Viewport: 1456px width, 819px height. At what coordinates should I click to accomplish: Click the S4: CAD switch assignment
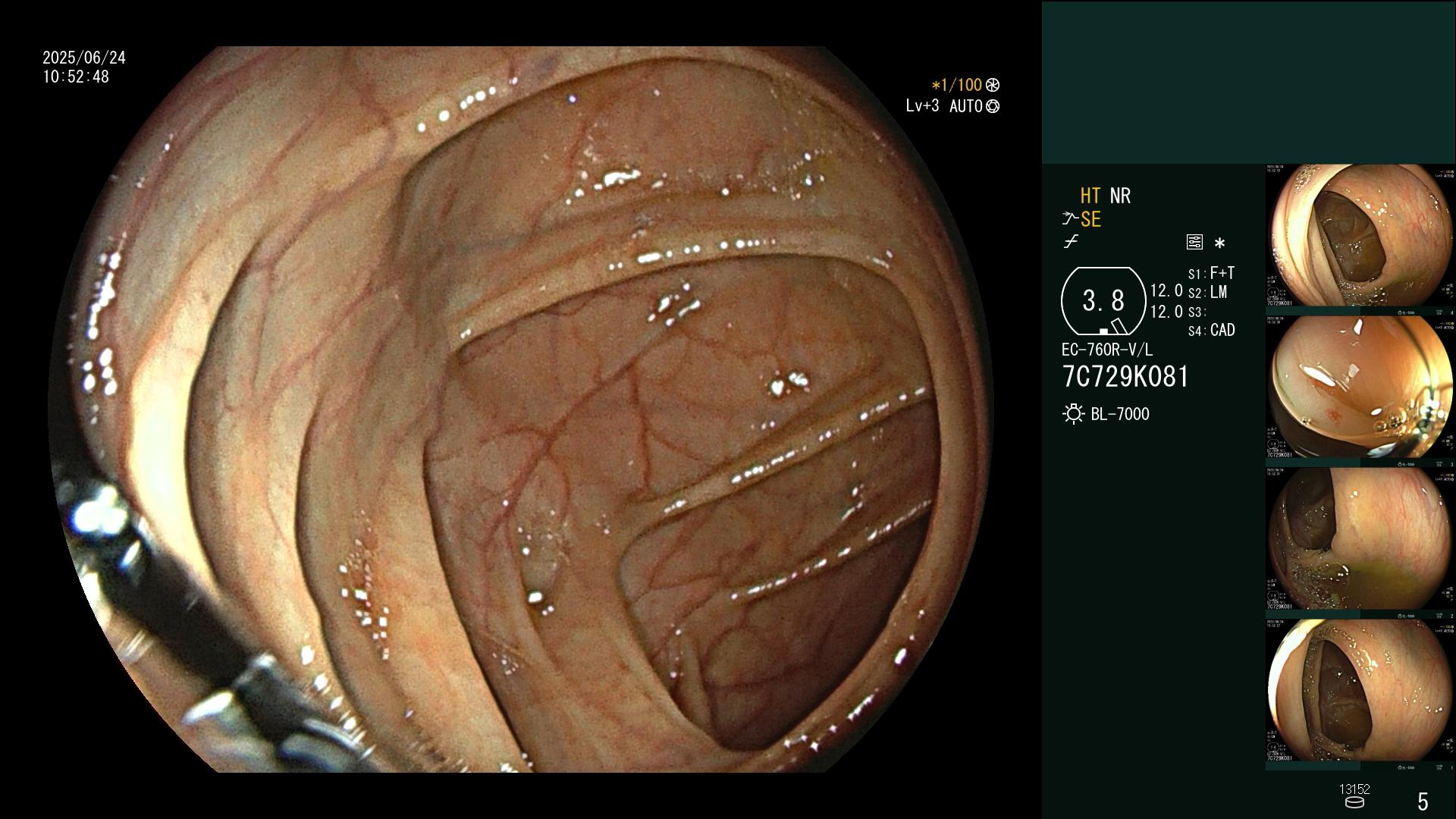[x=1211, y=331]
